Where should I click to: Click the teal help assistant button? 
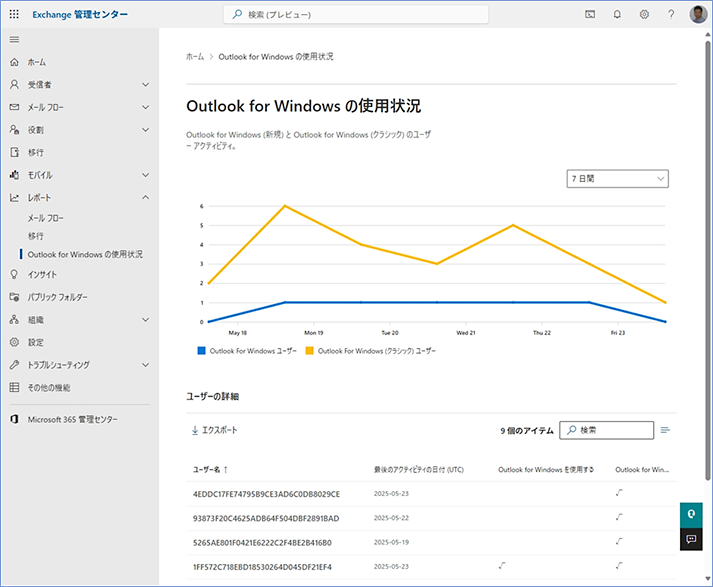(691, 515)
